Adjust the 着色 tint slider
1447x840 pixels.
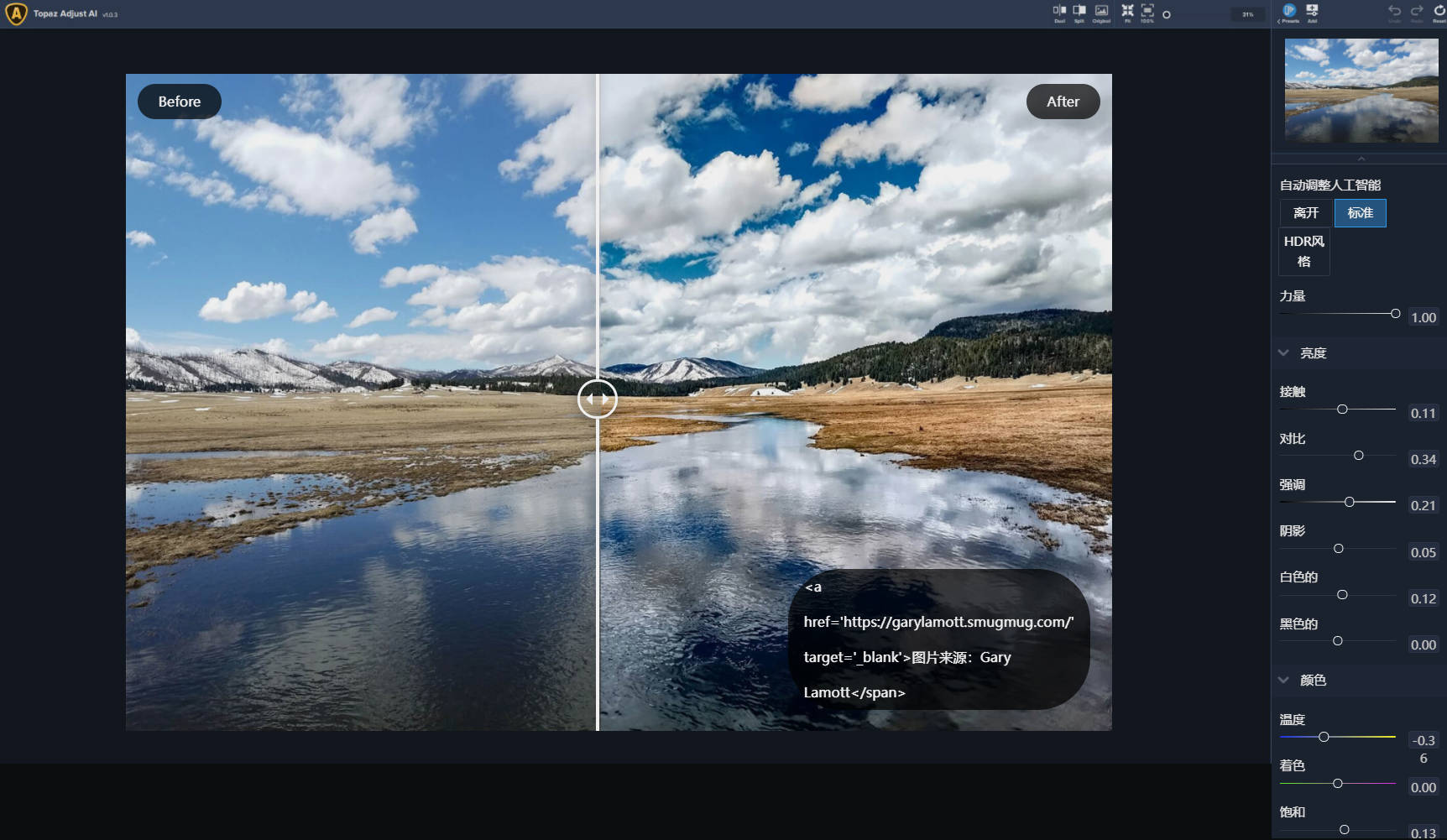1338,784
